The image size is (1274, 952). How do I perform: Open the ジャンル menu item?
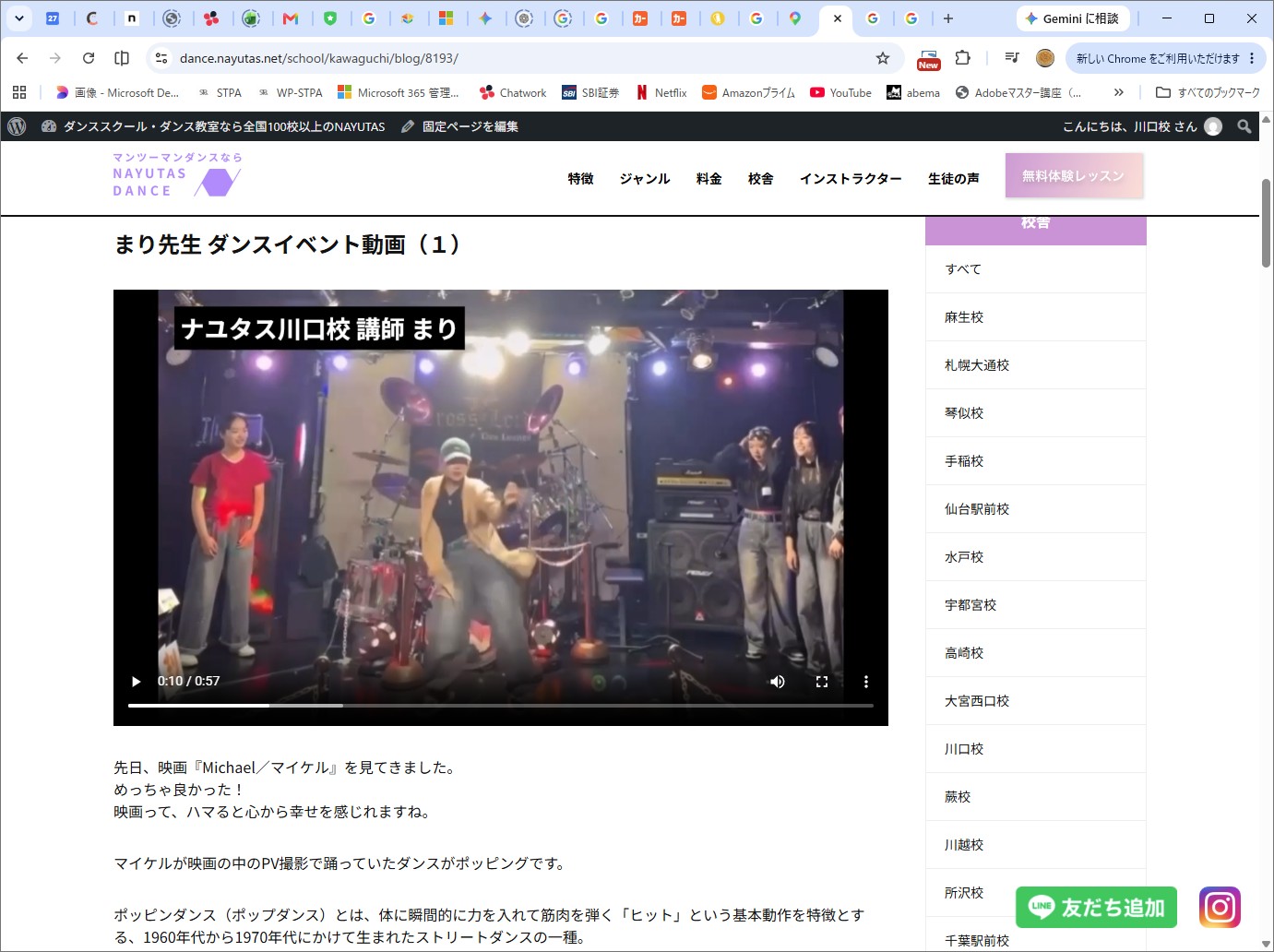pos(645,179)
